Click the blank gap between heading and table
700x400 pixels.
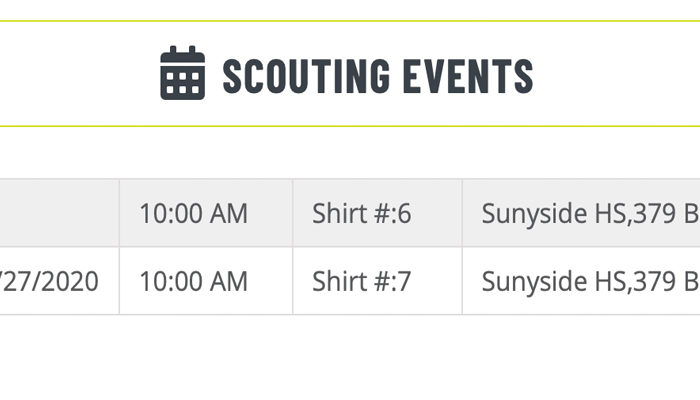(350, 153)
